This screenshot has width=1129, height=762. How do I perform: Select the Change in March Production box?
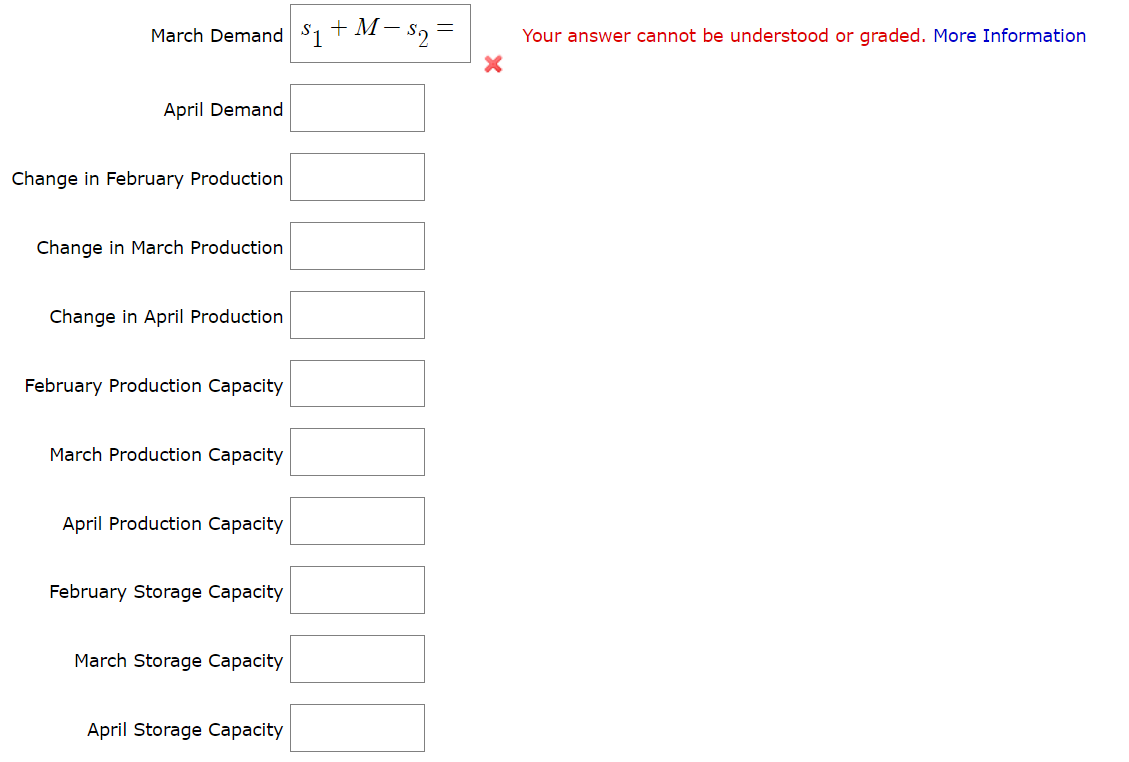coord(357,246)
